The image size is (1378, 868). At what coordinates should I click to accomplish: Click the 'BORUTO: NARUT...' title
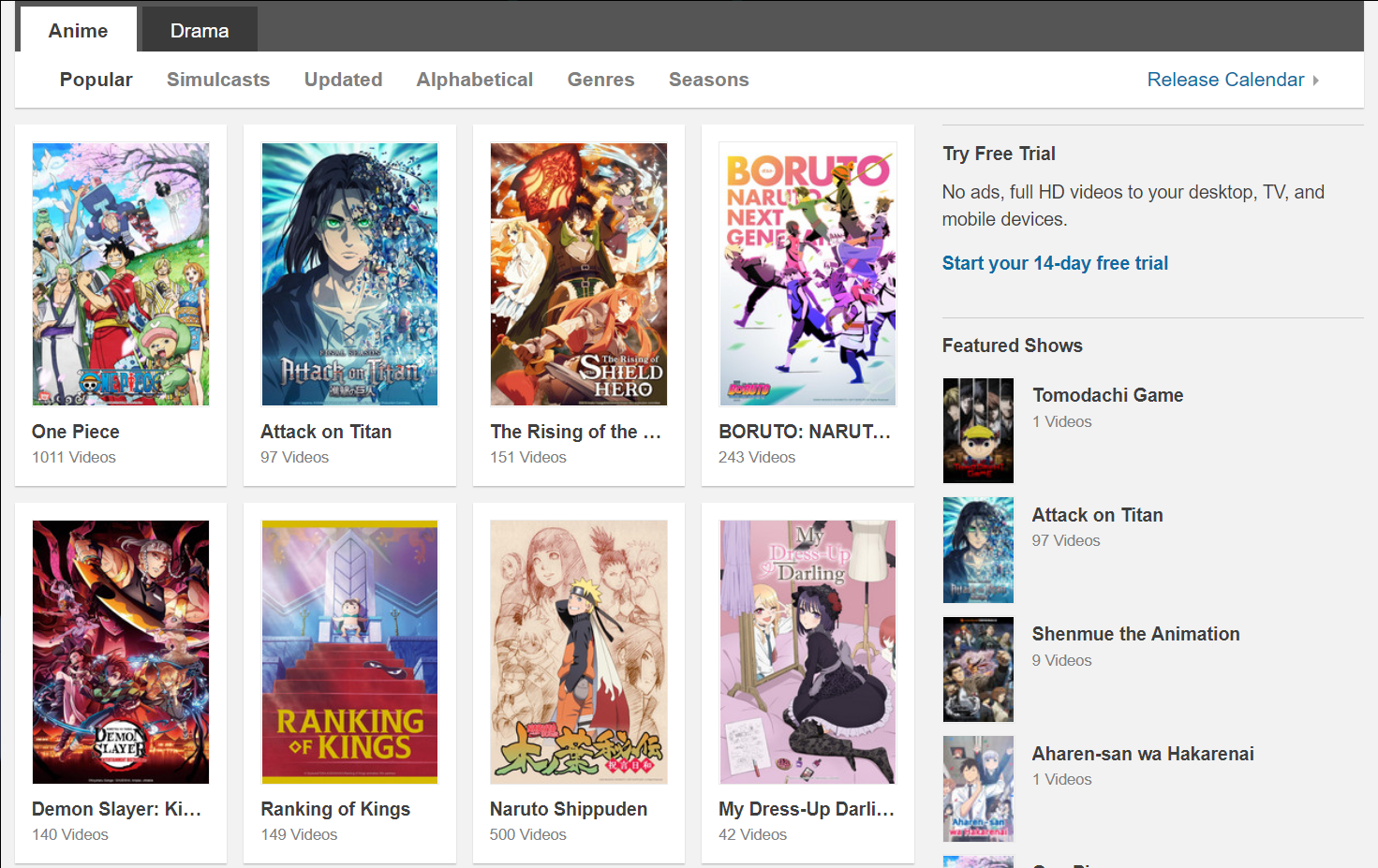[805, 432]
